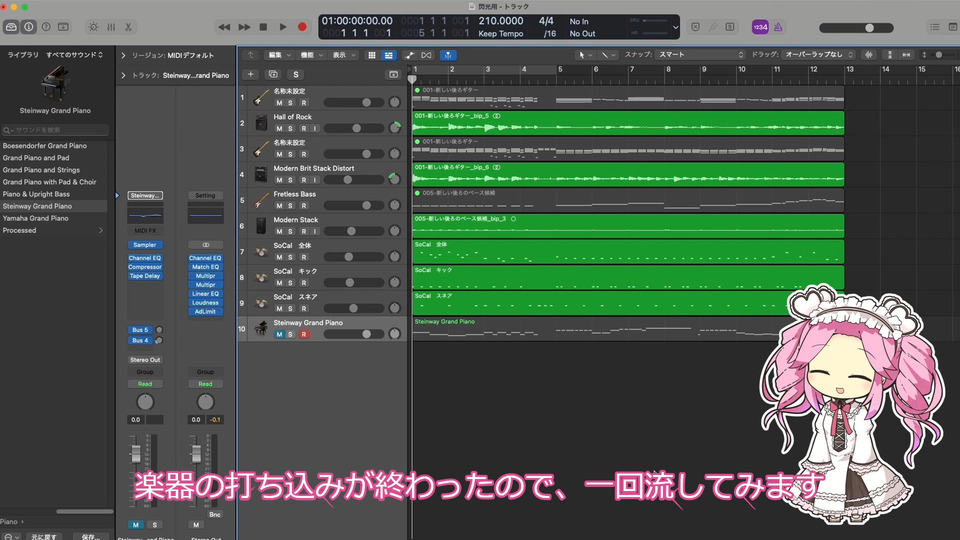Open the LCD display mode arrow
The height and width of the screenshot is (540, 960).
click(x=675, y=27)
